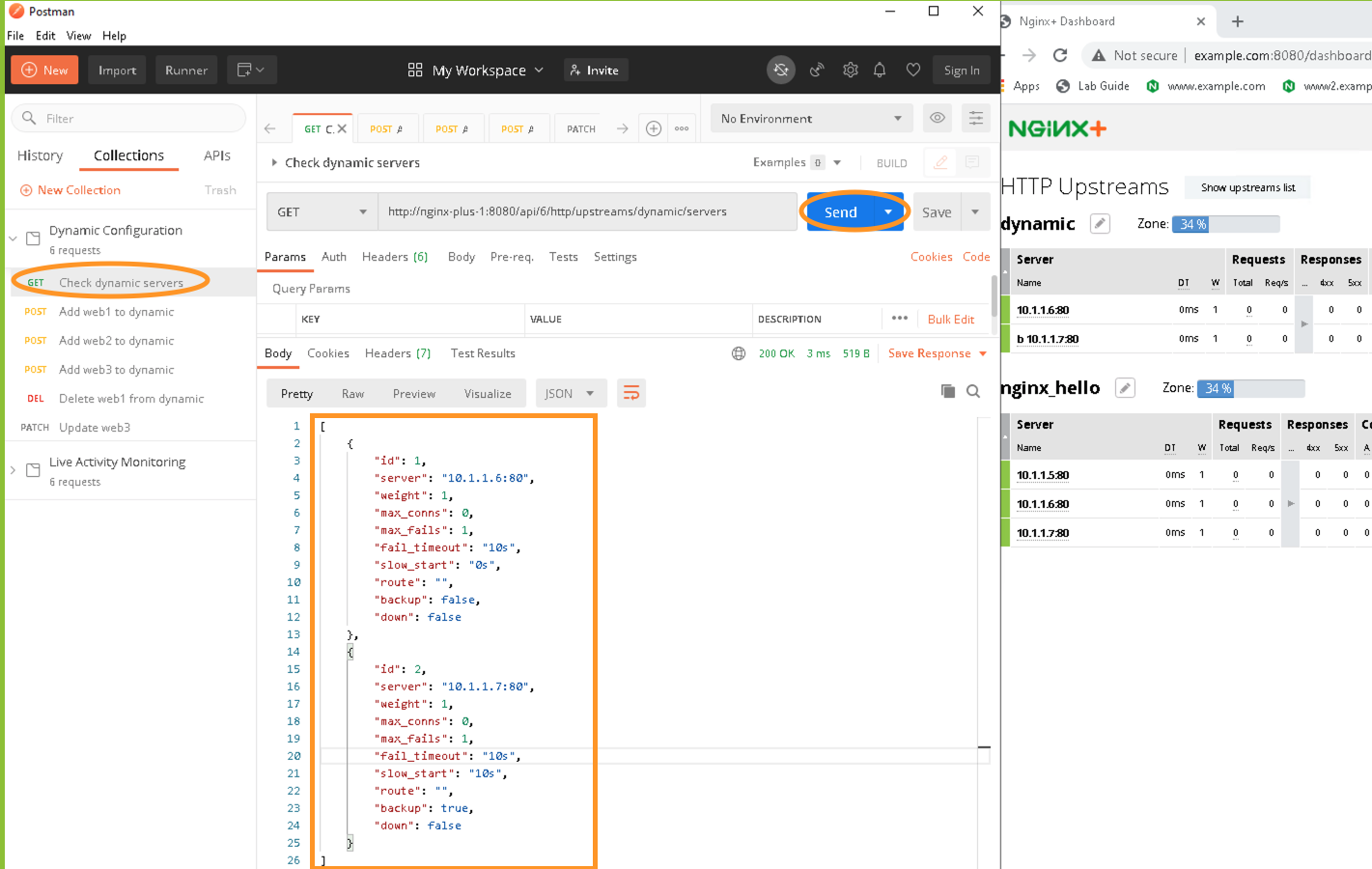Click the Import button
The height and width of the screenshot is (869, 1372).
(x=118, y=70)
